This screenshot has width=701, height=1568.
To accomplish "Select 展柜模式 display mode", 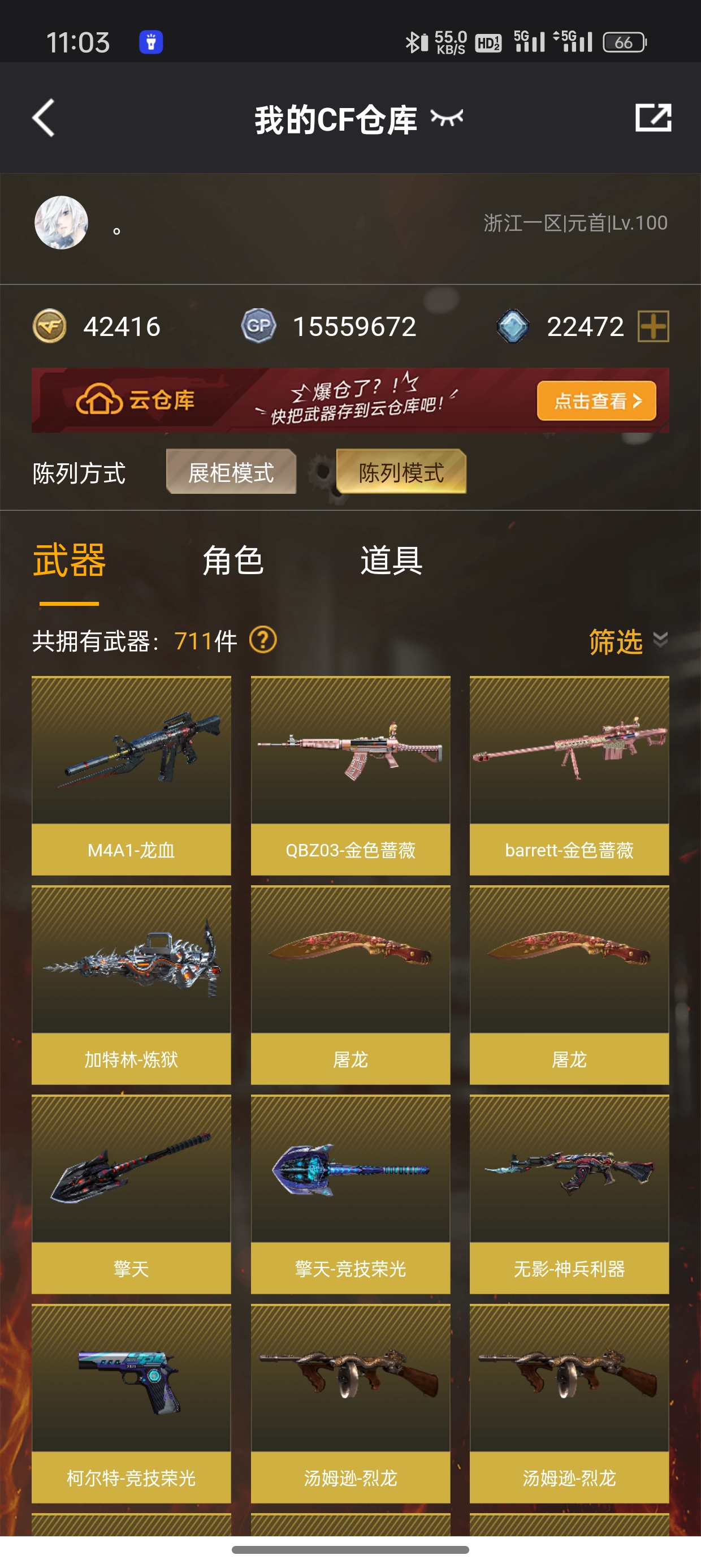I will 231,472.
